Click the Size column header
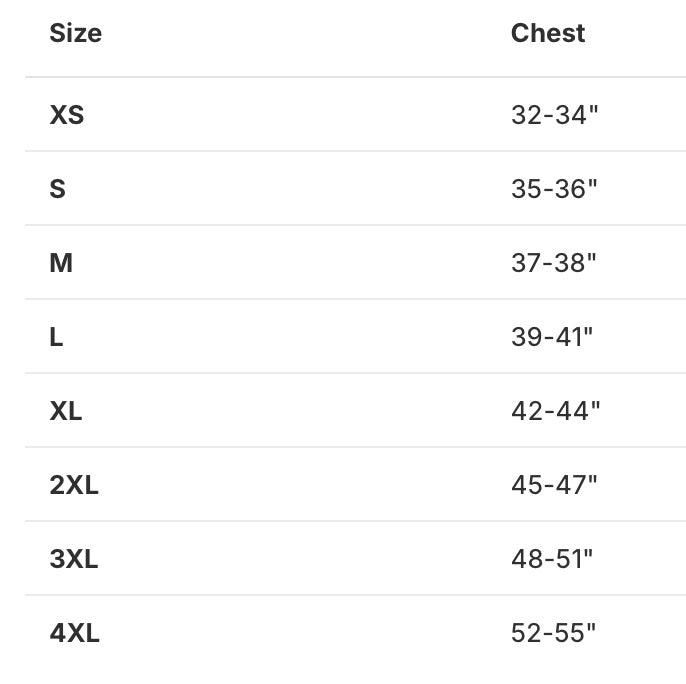The image size is (686, 684). coord(76,33)
